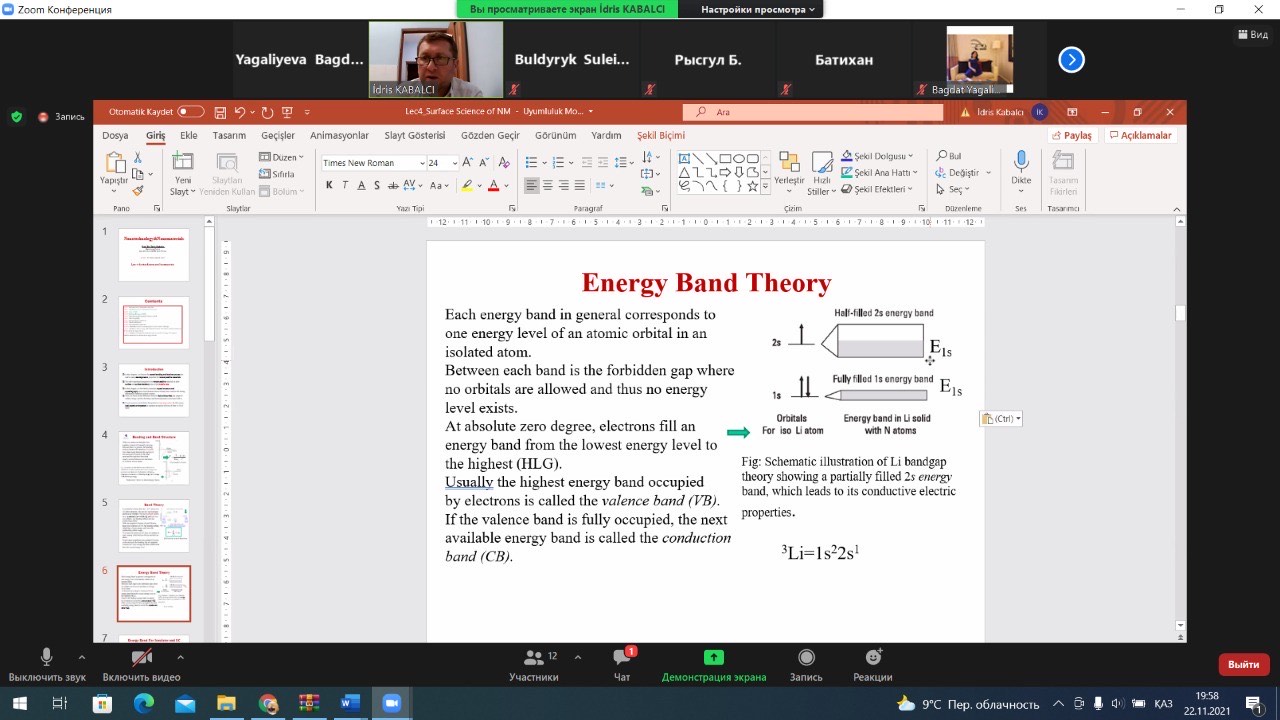Open the Zoom Chat panel

(x=622, y=657)
